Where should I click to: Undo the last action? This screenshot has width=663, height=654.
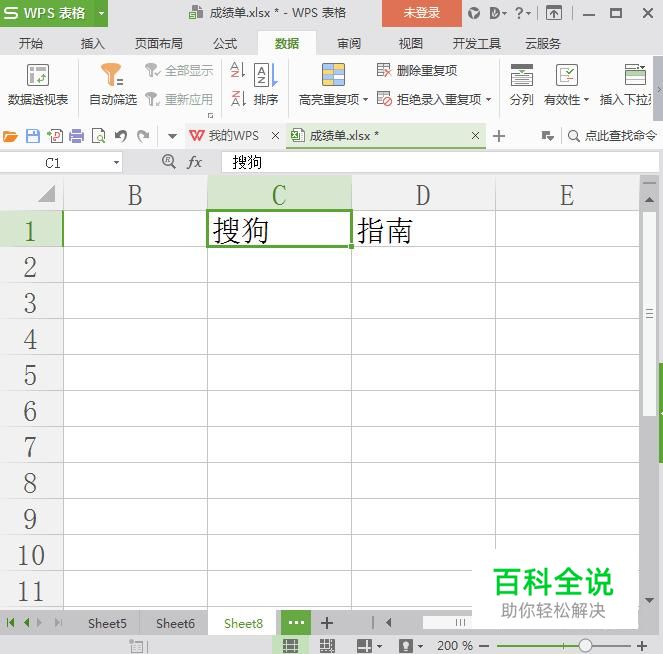coord(121,136)
